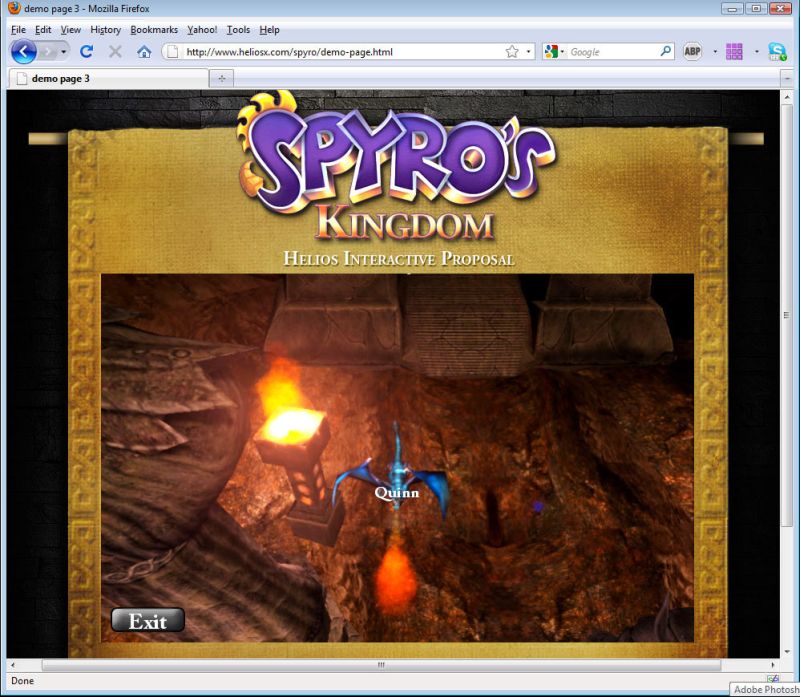The image size is (800, 697).
Task: Click the vertical scrollbar thumb
Action: [x=787, y=315]
